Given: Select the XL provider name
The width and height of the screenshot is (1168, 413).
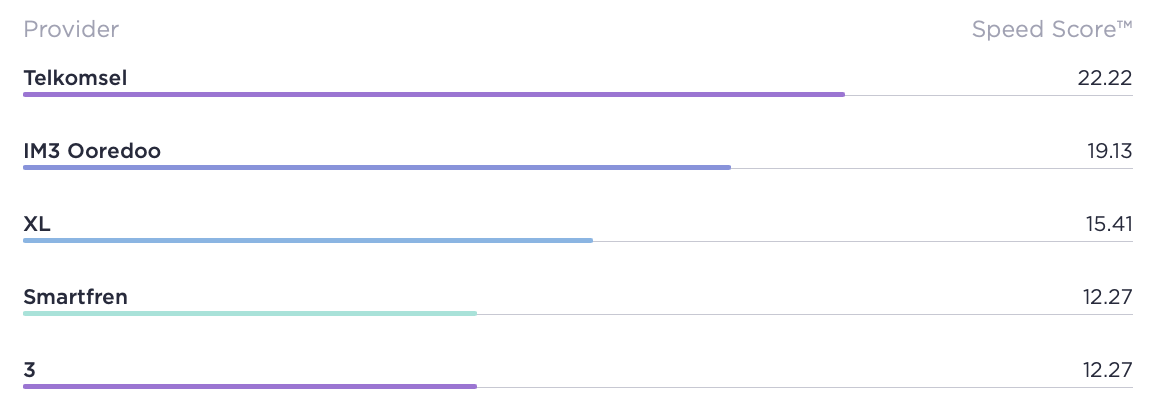Looking at the screenshot, I should click(x=36, y=224).
